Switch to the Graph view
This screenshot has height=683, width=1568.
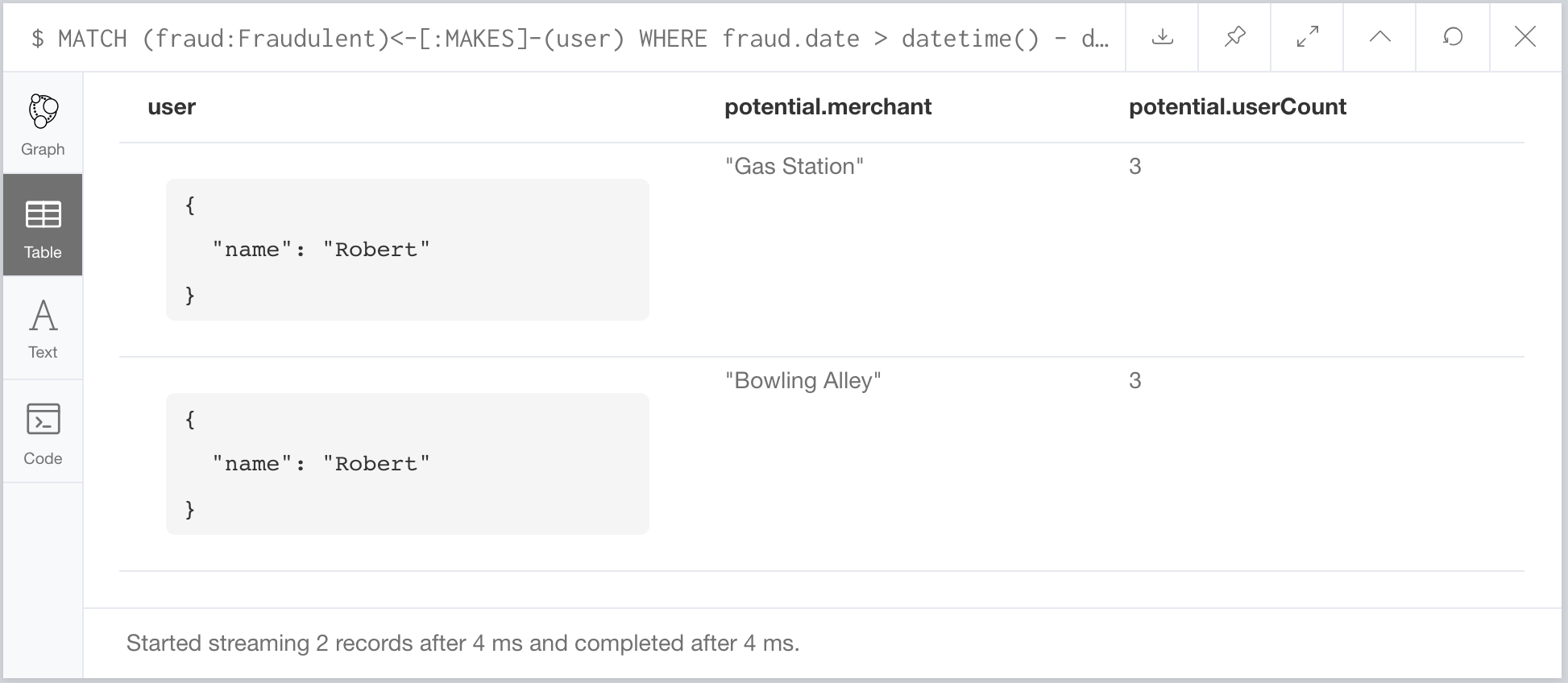43,125
